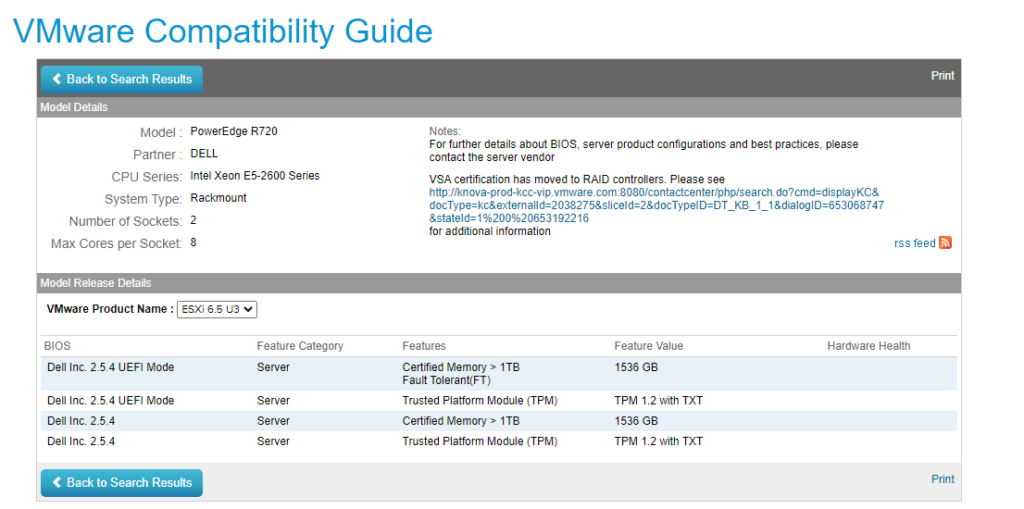1024x509 pixels.
Task: Click the bottom Back to Search Results button
Action: (121, 483)
